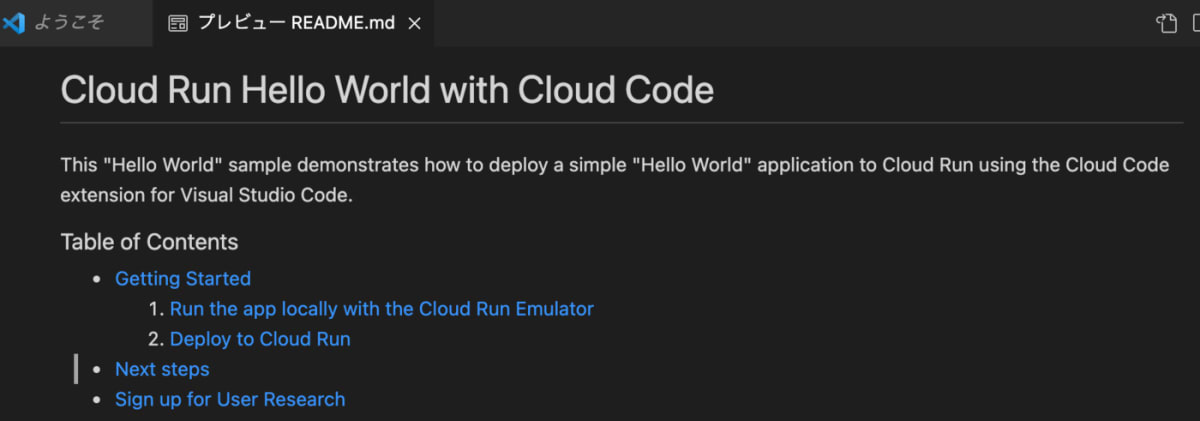
Task: Click the Table of Contents heading
Action: click(149, 242)
